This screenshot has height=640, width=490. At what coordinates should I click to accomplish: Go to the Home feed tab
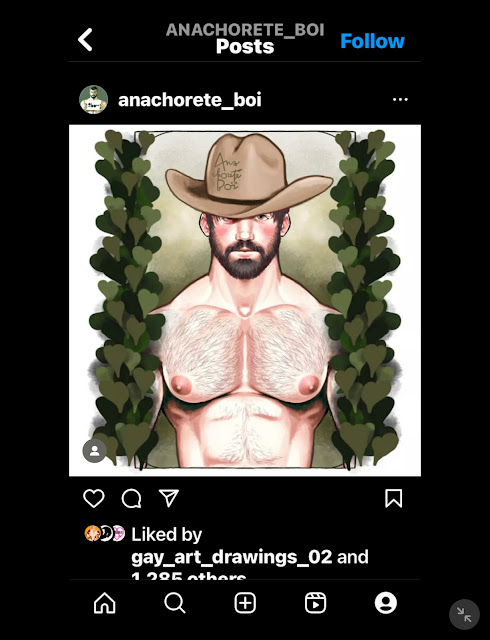(105, 603)
